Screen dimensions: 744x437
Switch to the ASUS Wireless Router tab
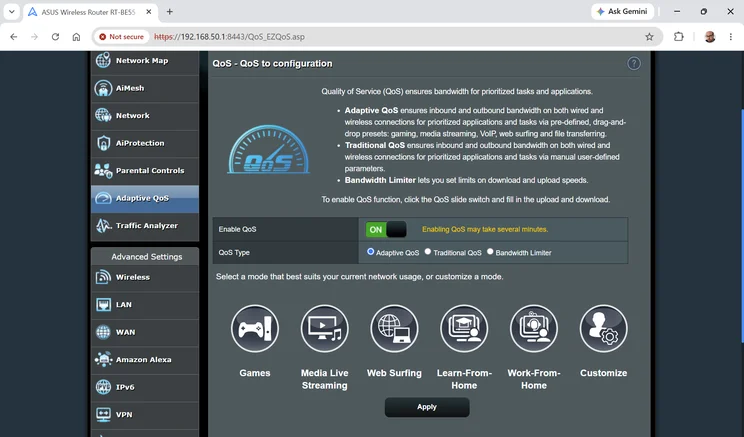point(88,12)
